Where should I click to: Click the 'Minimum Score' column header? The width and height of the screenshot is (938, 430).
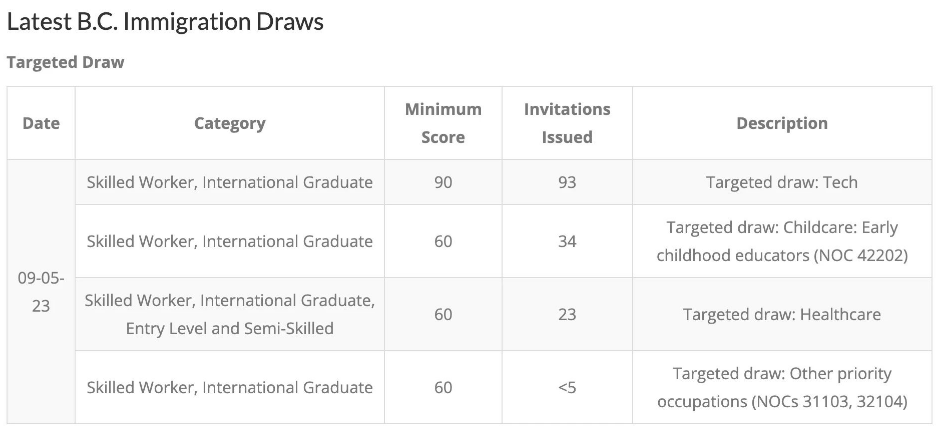click(x=443, y=123)
